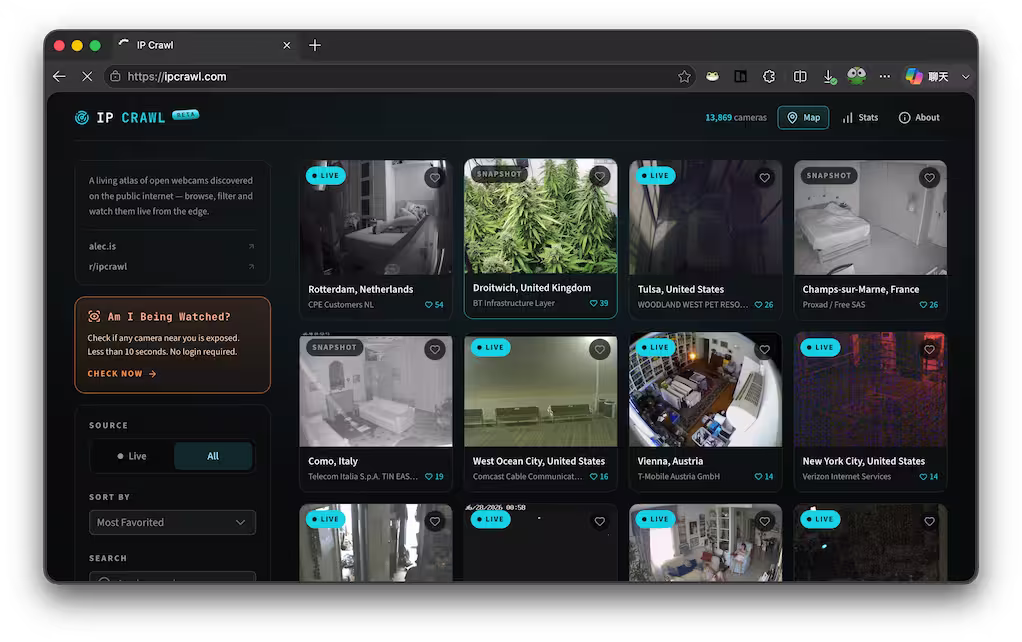Favorite the Rotterdam, Netherlands camera with the heart icon
The image size is (1022, 642).
(x=435, y=177)
